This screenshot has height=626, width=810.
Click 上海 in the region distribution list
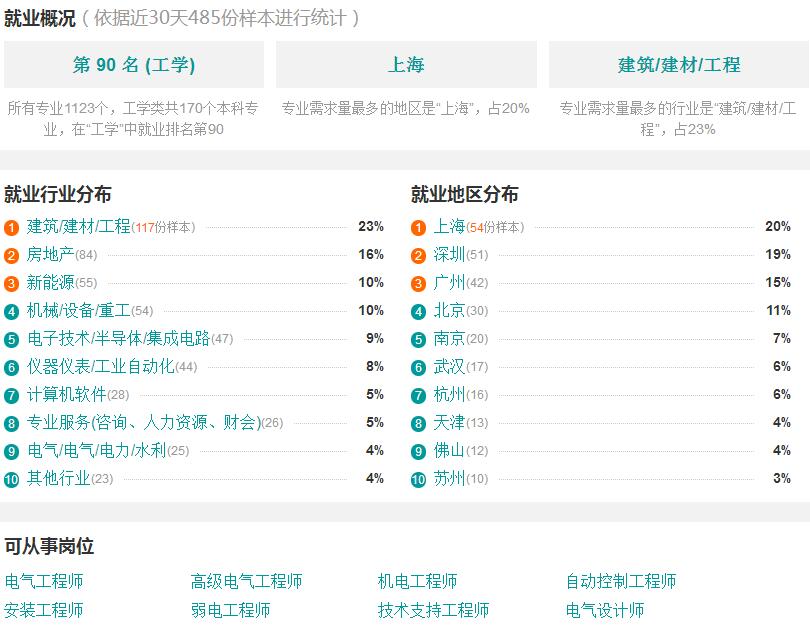pos(449,227)
